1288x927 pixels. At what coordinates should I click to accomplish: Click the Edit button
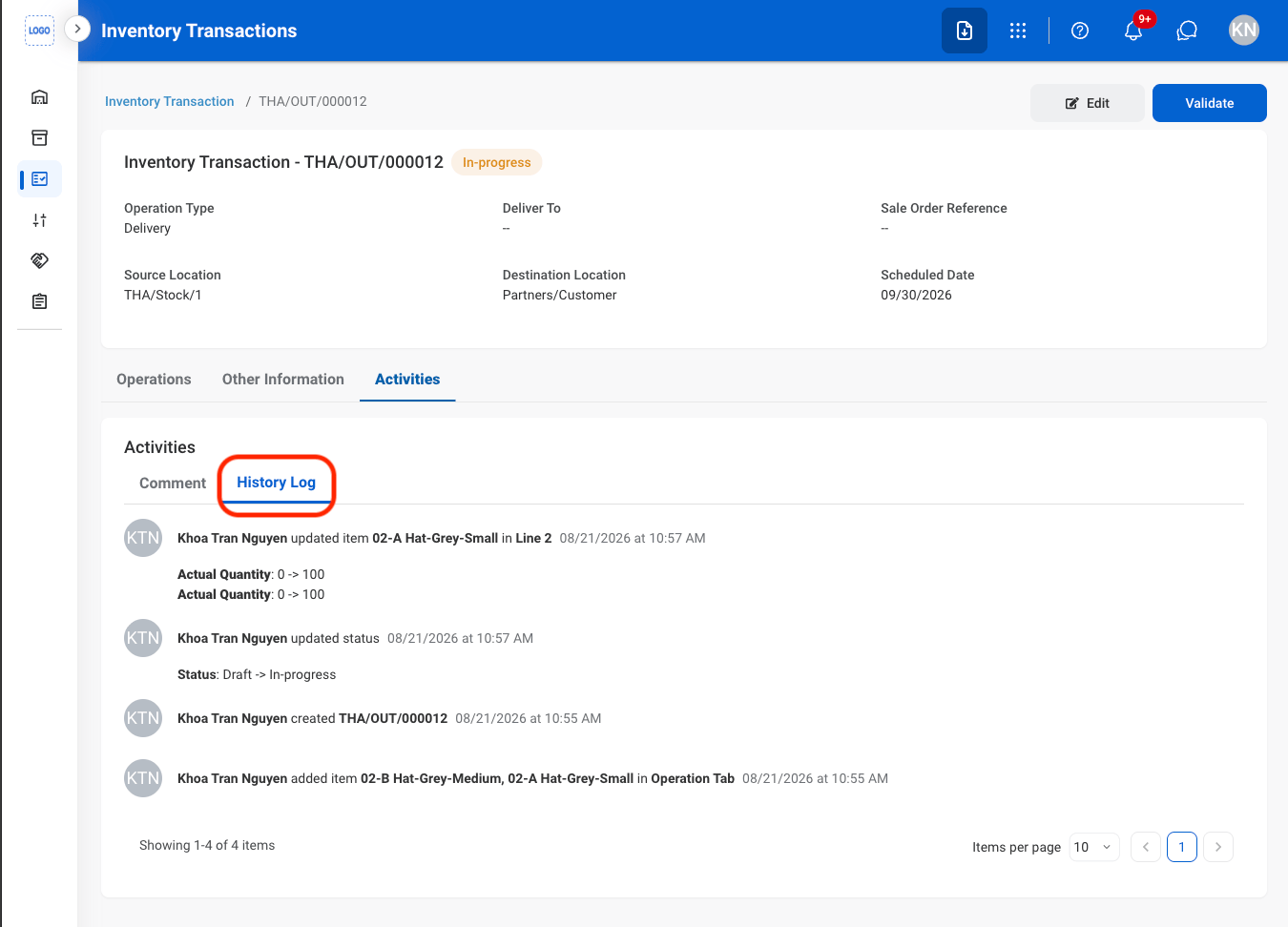[x=1088, y=103]
